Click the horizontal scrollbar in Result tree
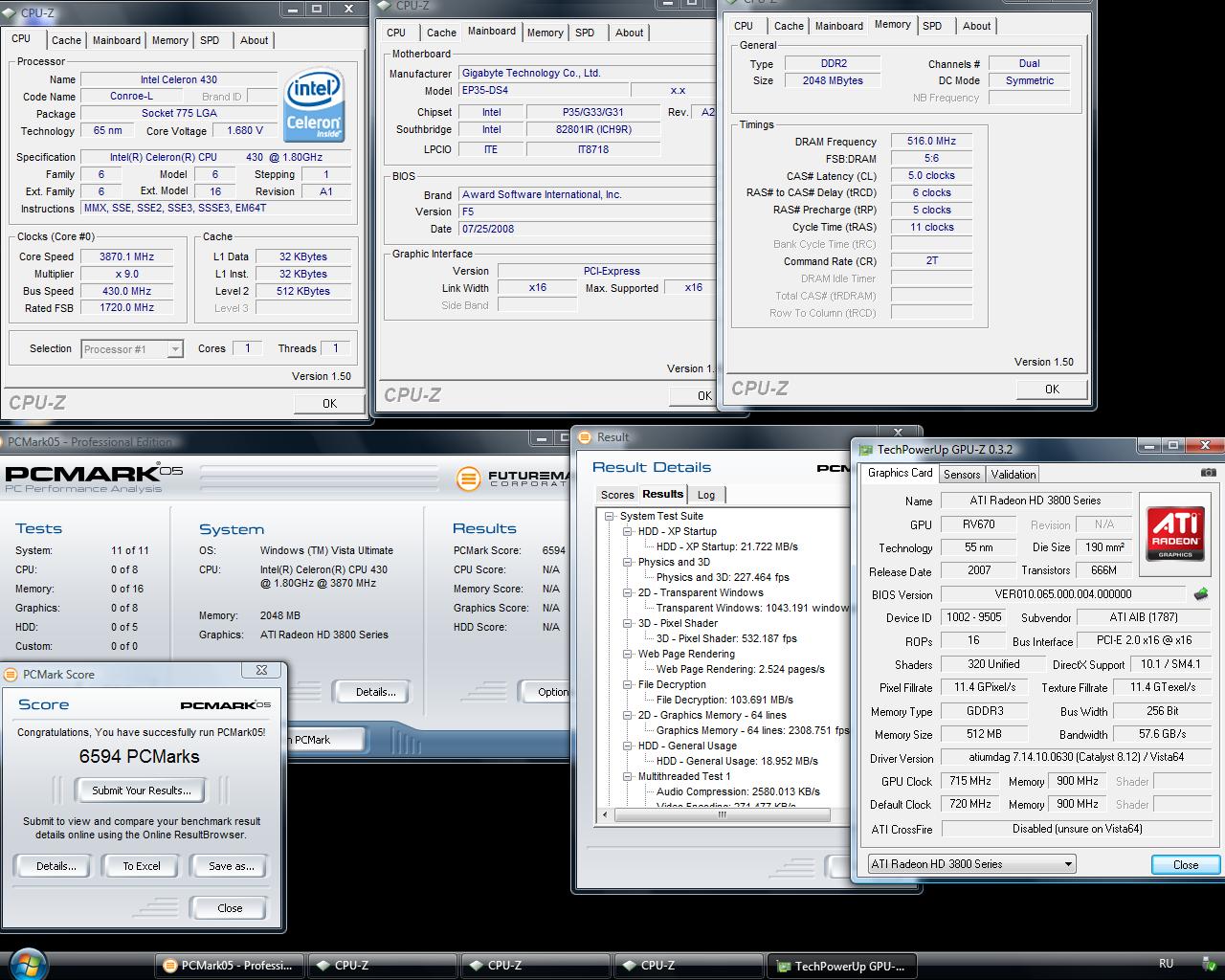Image resolution: width=1225 pixels, height=980 pixels. point(723,815)
